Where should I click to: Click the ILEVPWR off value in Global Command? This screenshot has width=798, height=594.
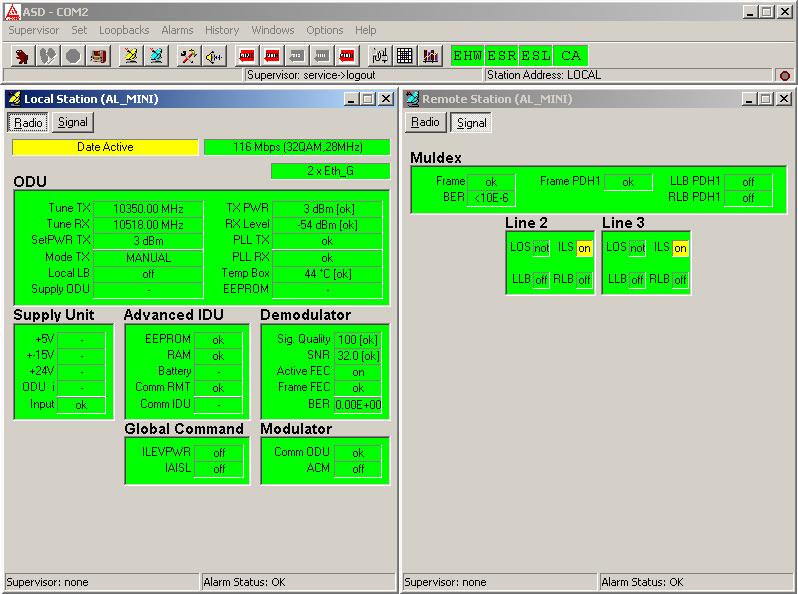pyautogui.click(x=219, y=452)
